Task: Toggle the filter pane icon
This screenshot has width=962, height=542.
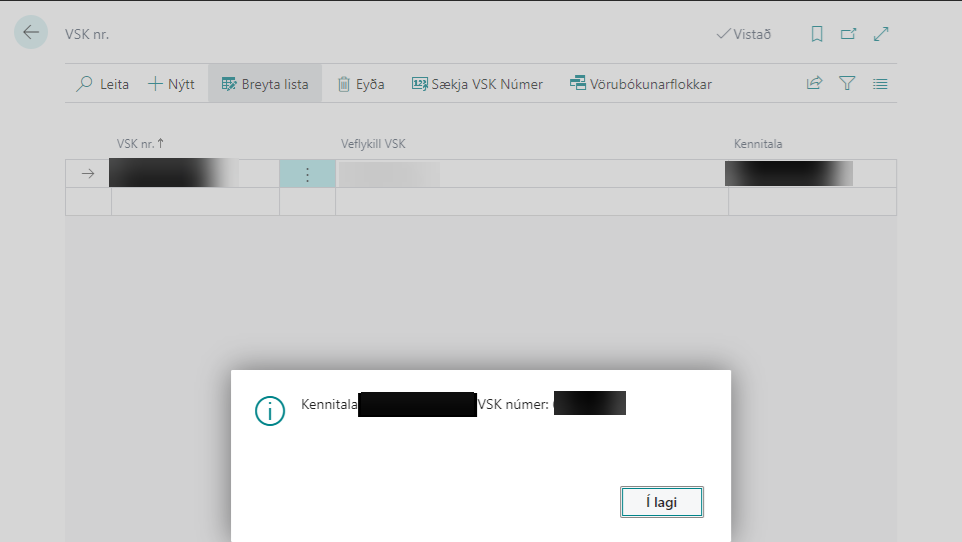Action: [847, 84]
